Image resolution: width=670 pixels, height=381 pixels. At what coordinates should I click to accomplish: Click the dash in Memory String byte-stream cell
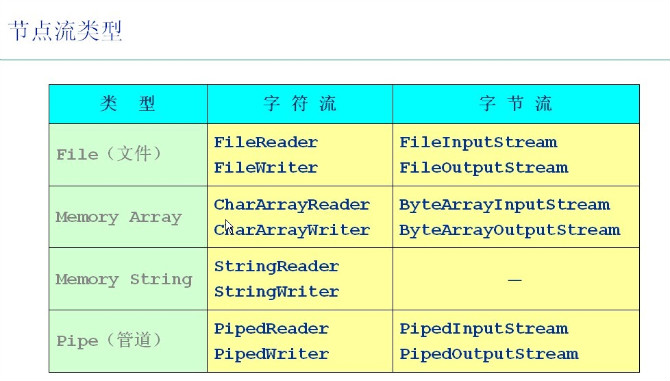pyautogui.click(x=515, y=280)
